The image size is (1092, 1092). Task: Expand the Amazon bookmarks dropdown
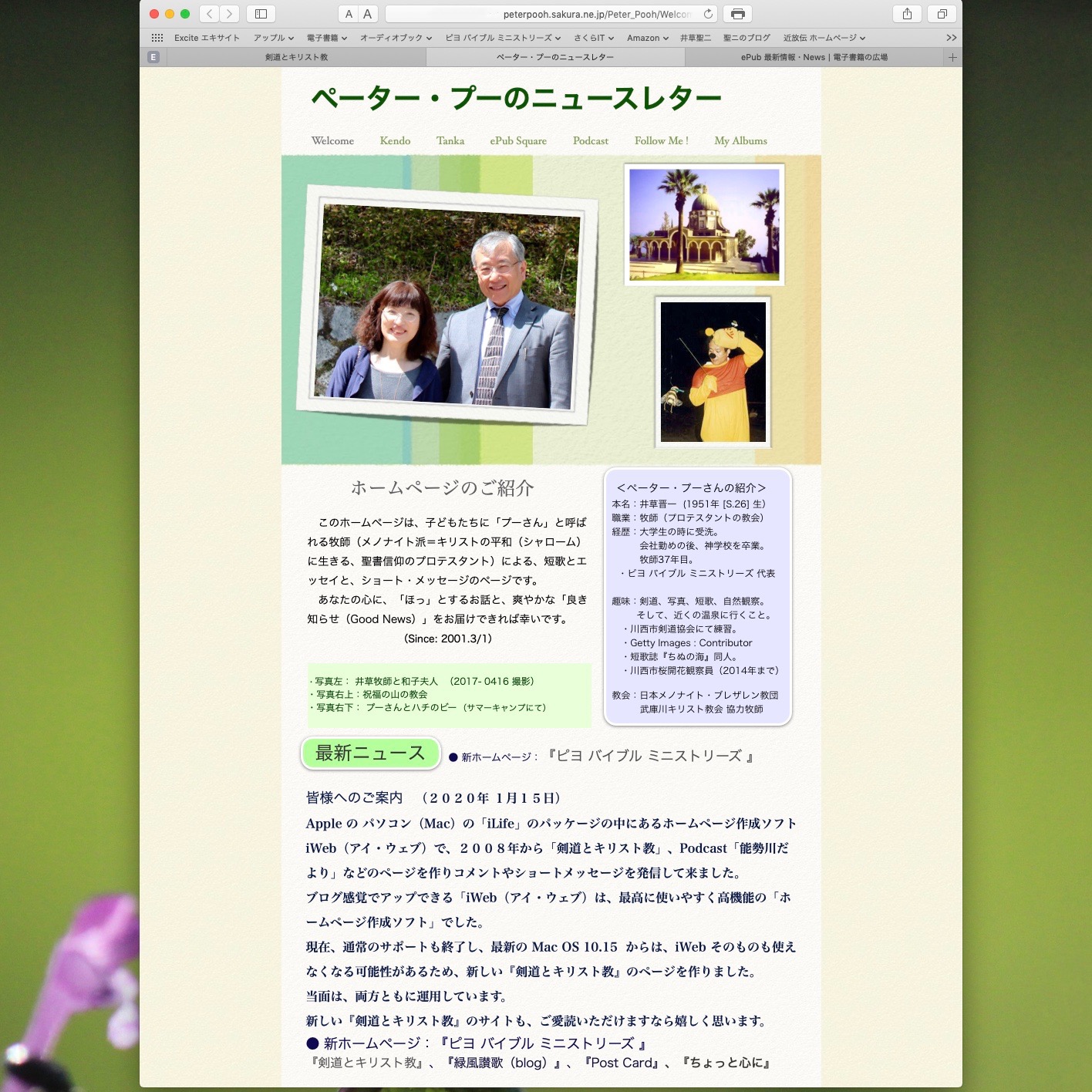pos(647,38)
